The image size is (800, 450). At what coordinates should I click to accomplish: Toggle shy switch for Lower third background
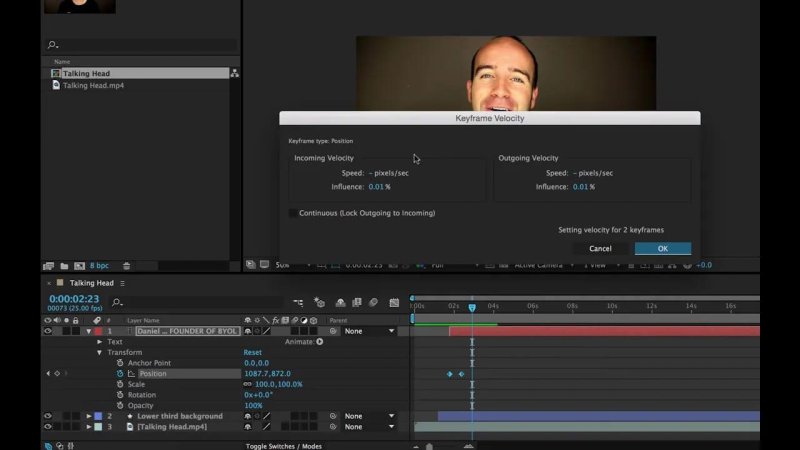click(247, 416)
